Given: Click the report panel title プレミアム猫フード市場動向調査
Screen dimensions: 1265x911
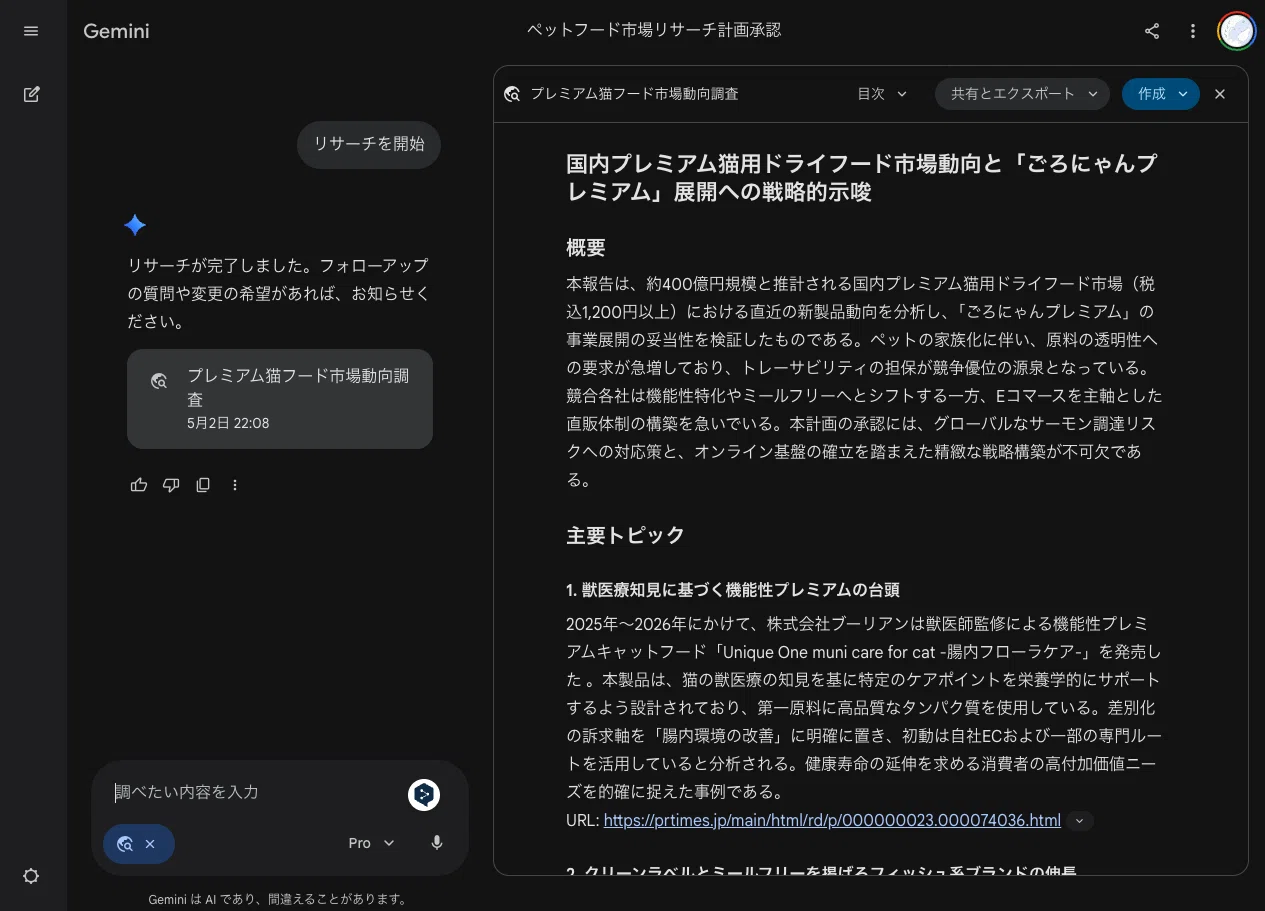Looking at the screenshot, I should (x=634, y=94).
